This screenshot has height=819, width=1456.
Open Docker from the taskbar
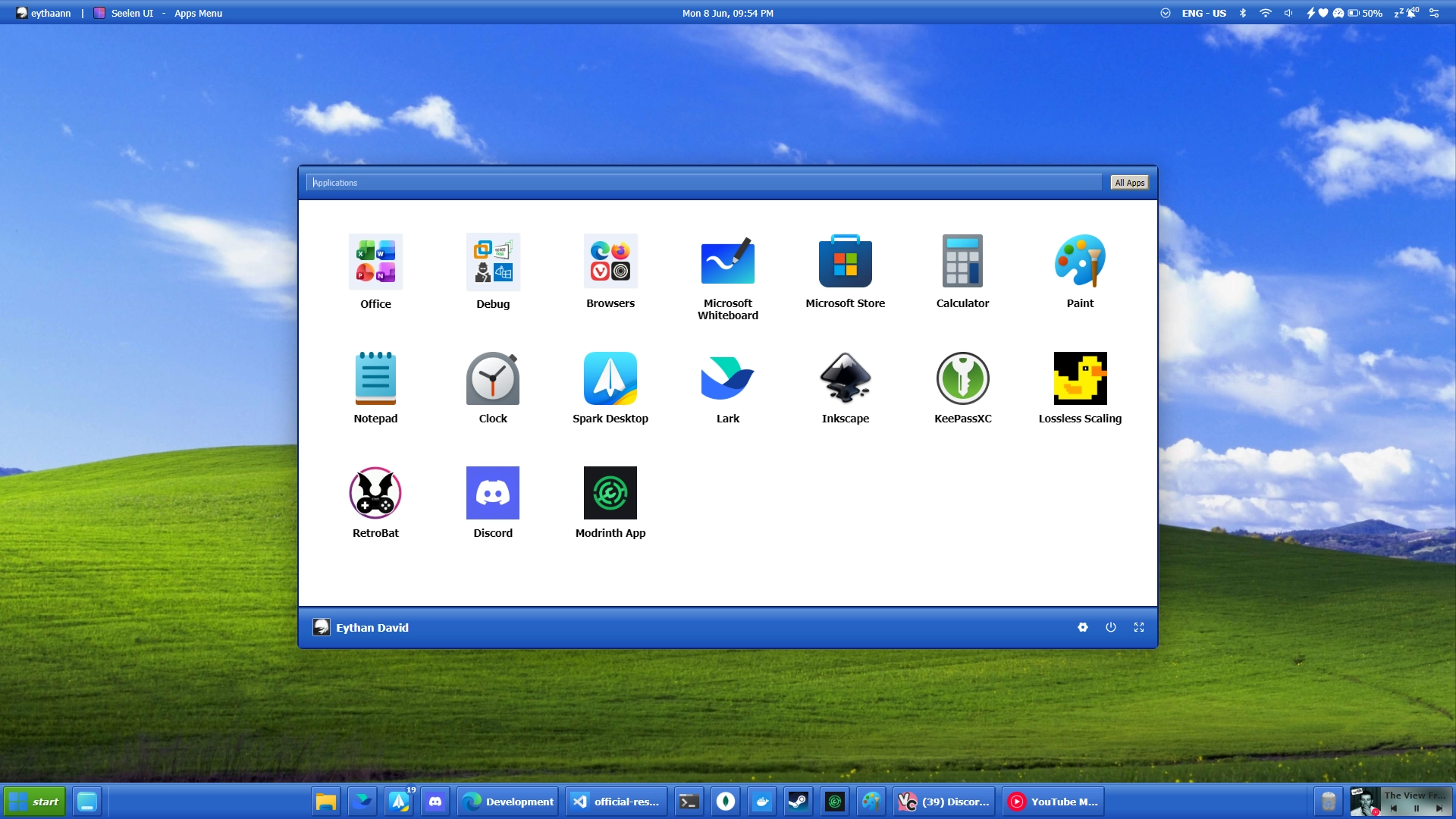tap(762, 802)
